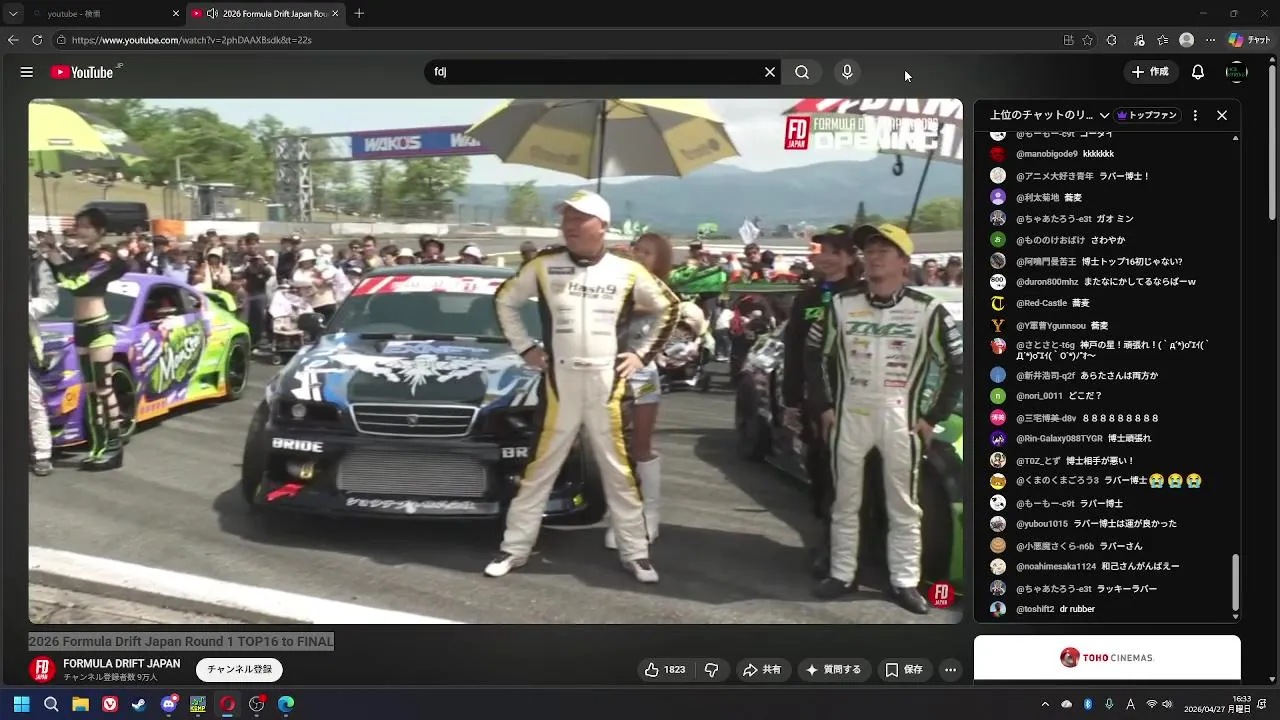This screenshot has height=720, width=1280.
Task: Open chat options three-dot menu
Action: [1195, 115]
